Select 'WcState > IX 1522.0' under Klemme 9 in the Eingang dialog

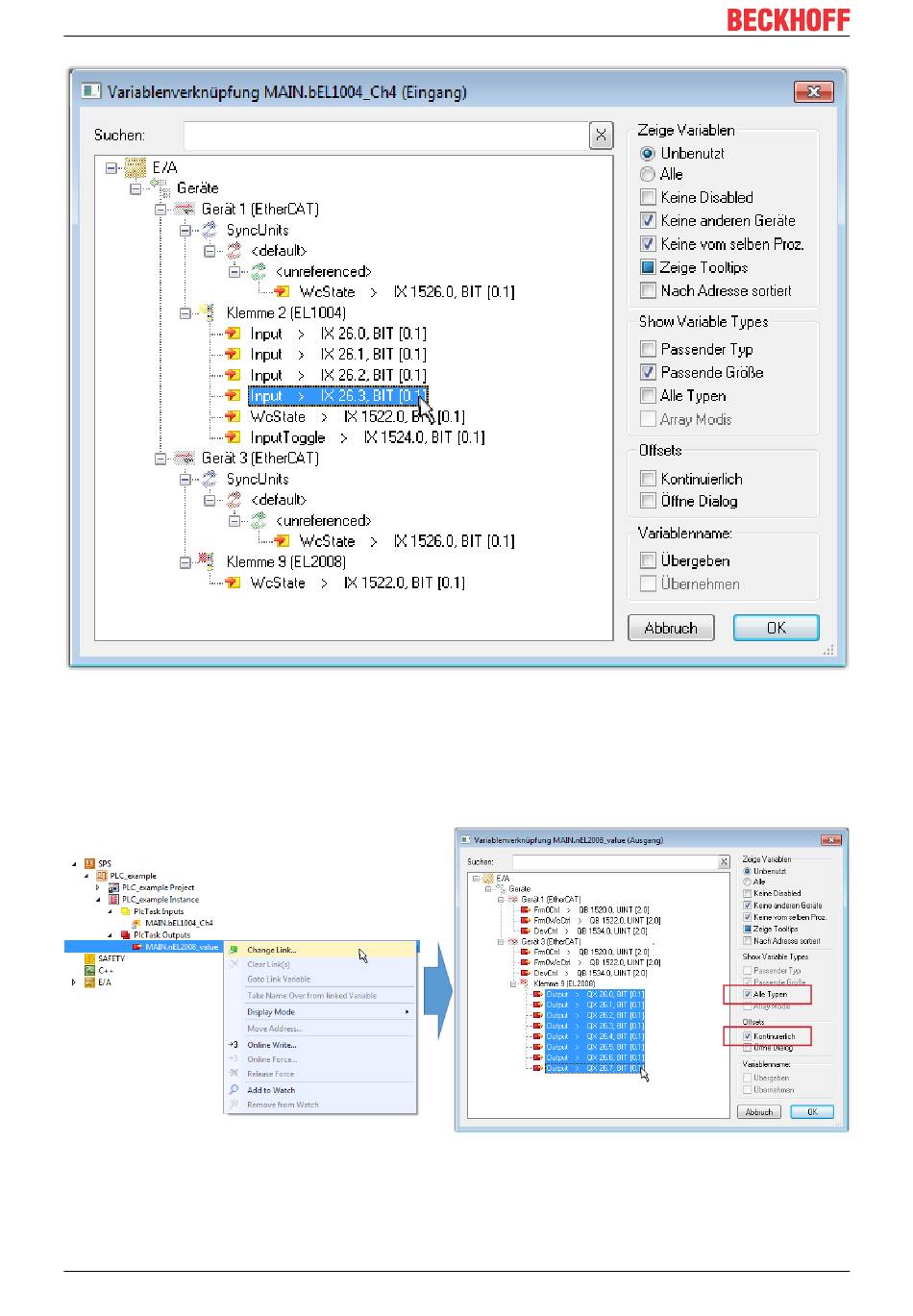click(358, 584)
